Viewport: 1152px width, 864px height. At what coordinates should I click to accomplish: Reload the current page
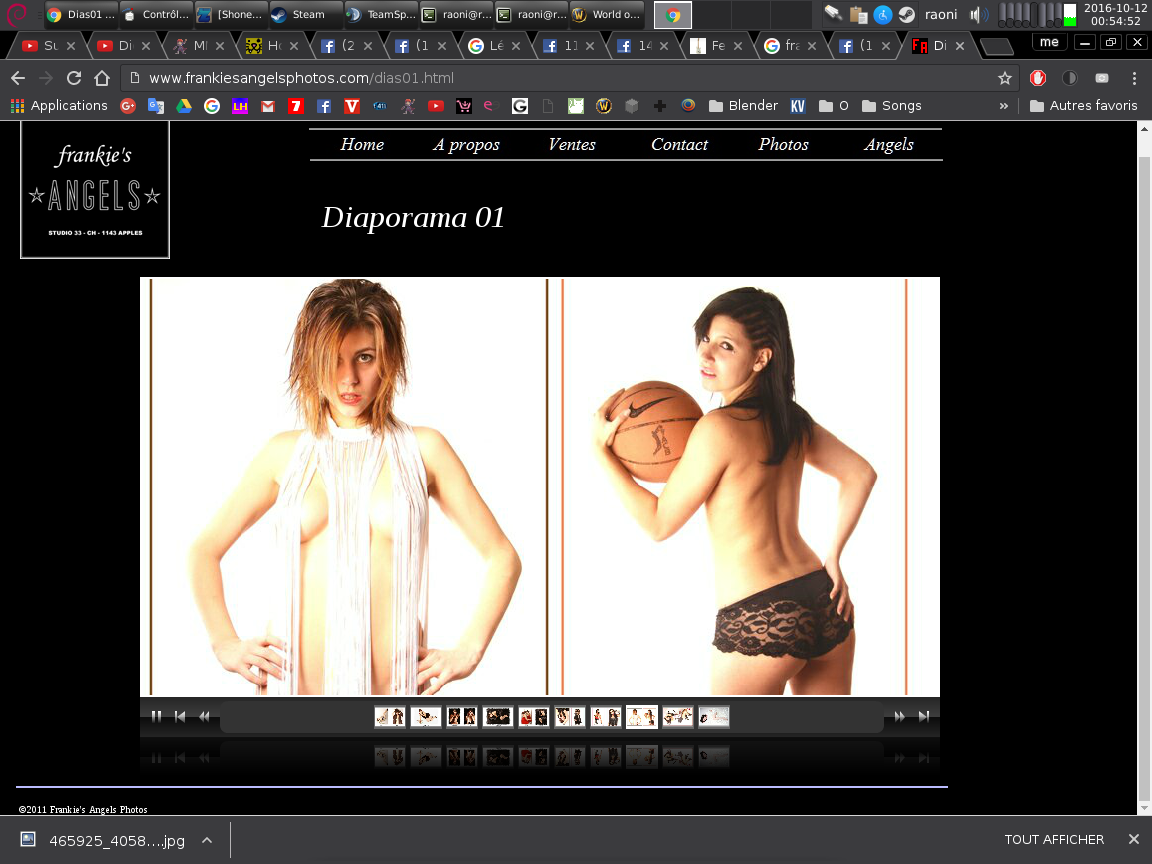(x=73, y=78)
